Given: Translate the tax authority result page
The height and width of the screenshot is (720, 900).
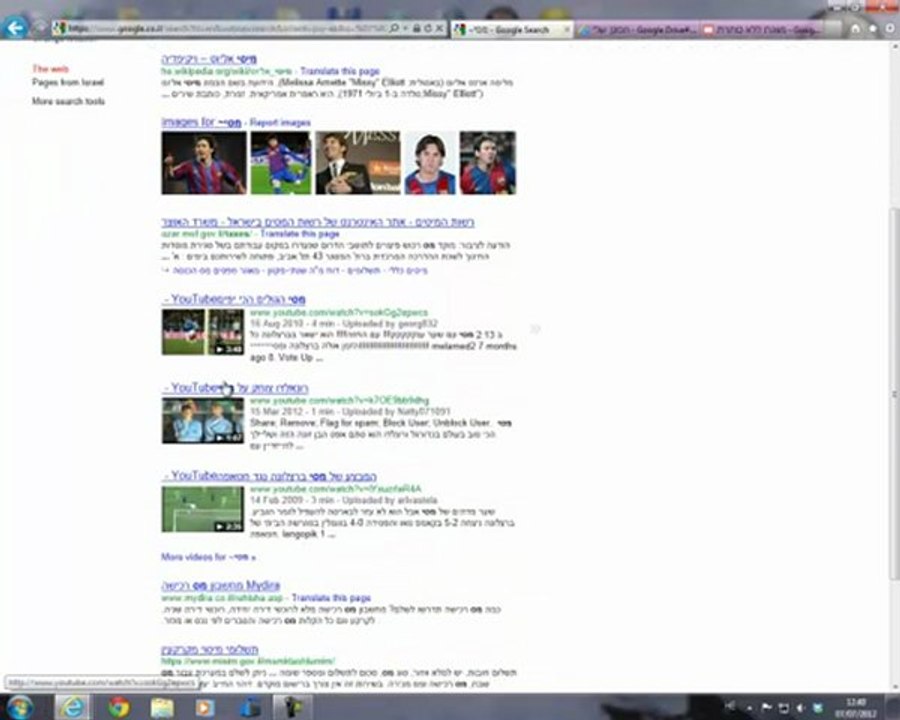Looking at the screenshot, I should (300, 234).
